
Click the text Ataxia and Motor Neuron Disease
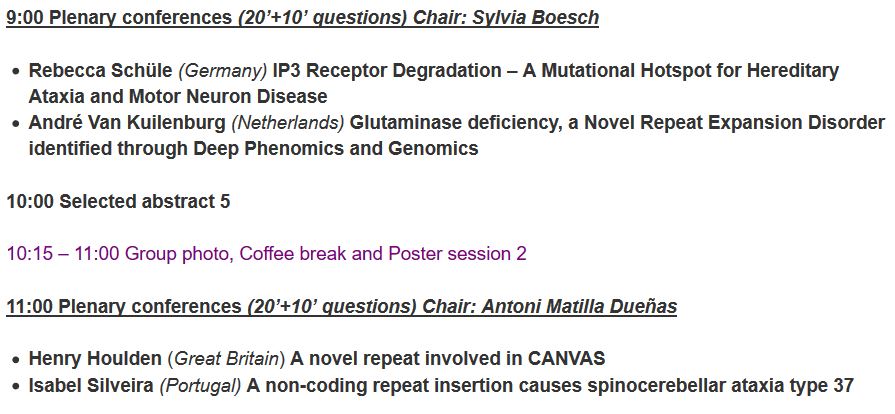pos(178,97)
